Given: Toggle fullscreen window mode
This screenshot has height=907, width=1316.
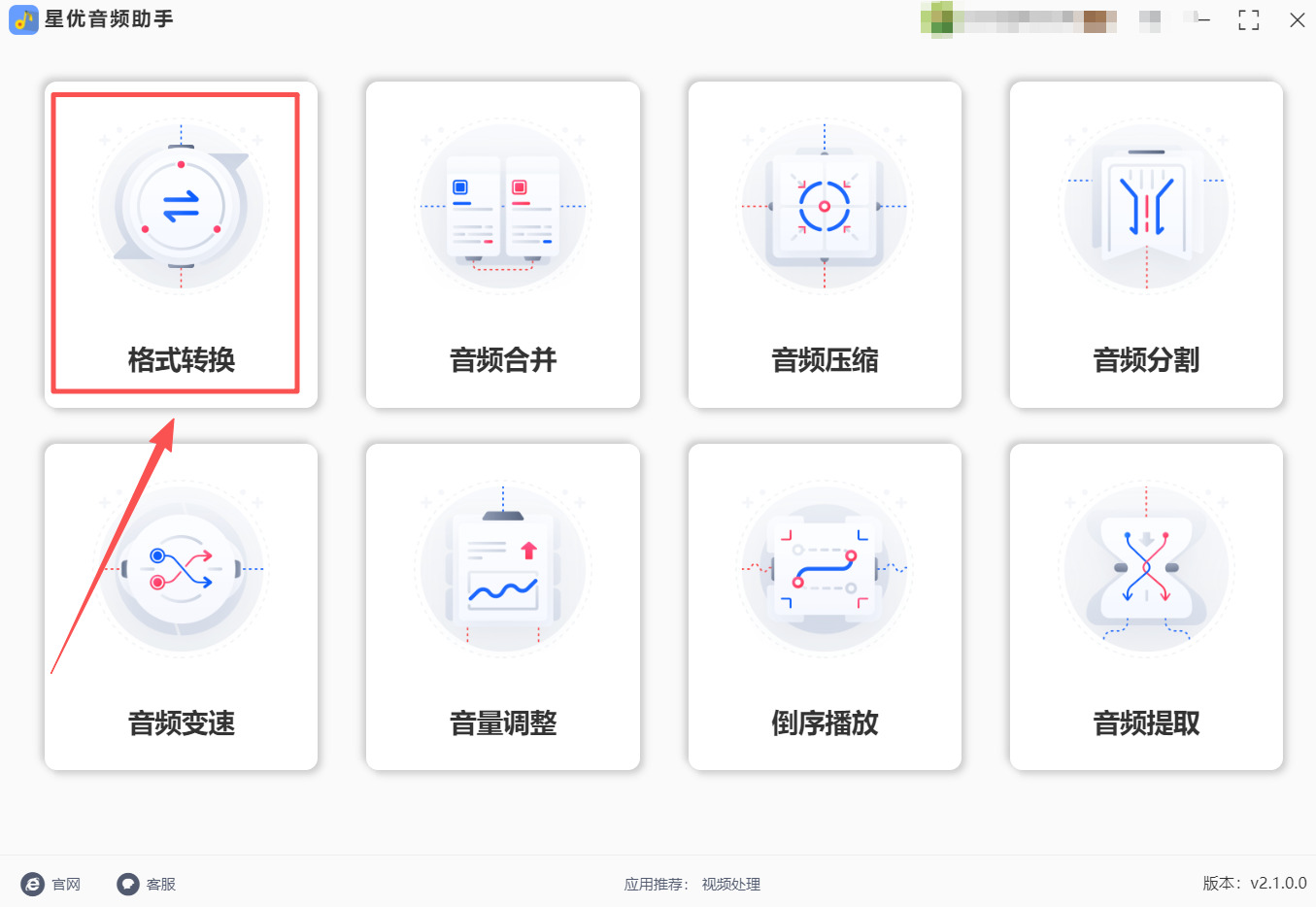Looking at the screenshot, I should 1249,19.
